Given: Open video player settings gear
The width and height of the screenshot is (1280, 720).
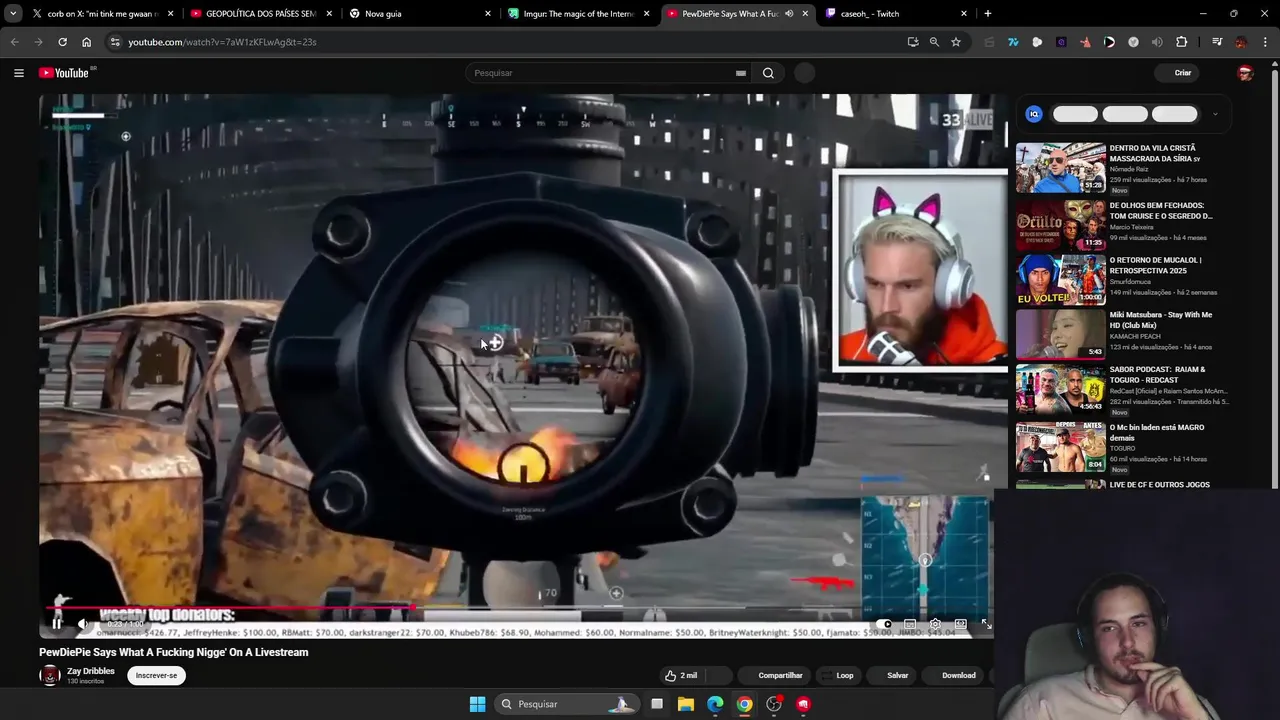Looking at the screenshot, I should (x=935, y=624).
